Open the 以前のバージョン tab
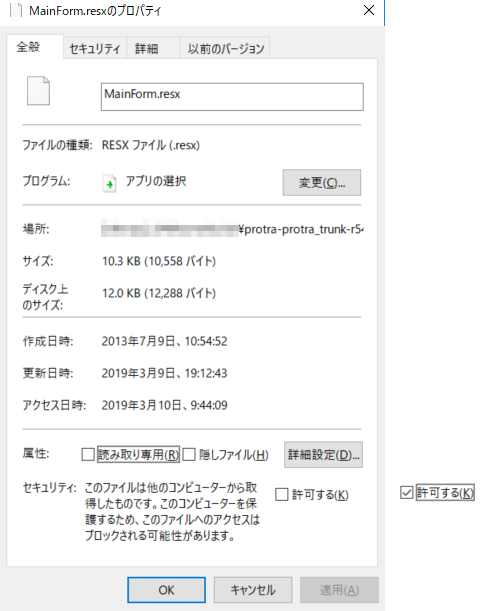The width and height of the screenshot is (496, 611). click(x=226, y=49)
